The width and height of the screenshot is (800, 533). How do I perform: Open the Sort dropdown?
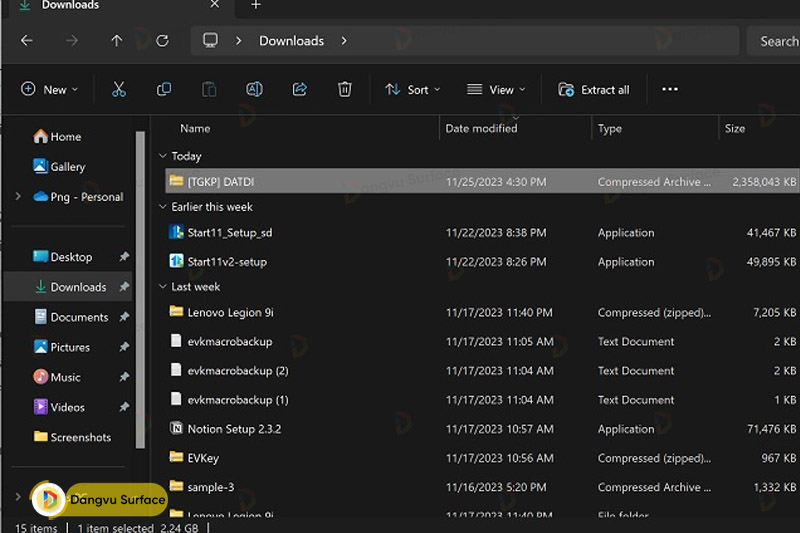click(413, 89)
